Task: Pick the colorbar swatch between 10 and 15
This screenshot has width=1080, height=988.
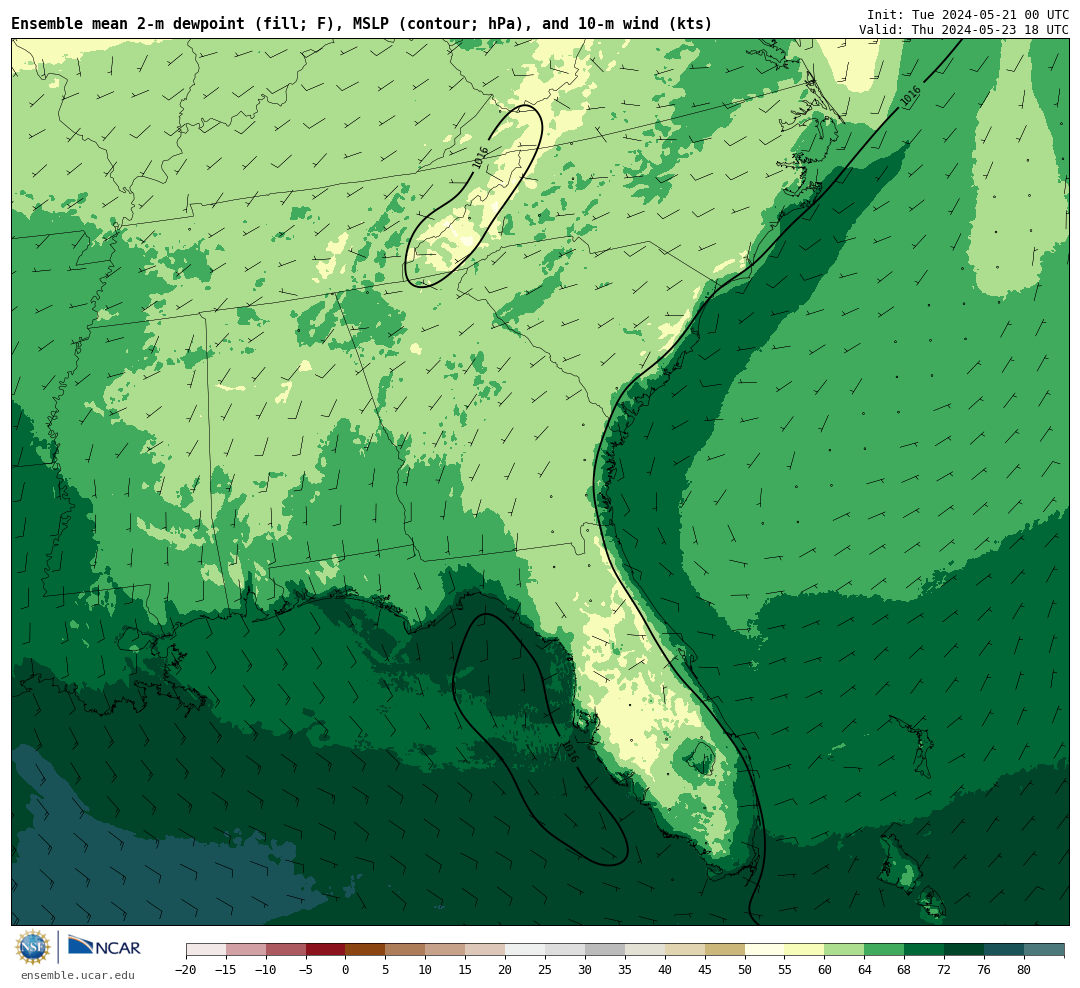Action: pyautogui.click(x=446, y=950)
